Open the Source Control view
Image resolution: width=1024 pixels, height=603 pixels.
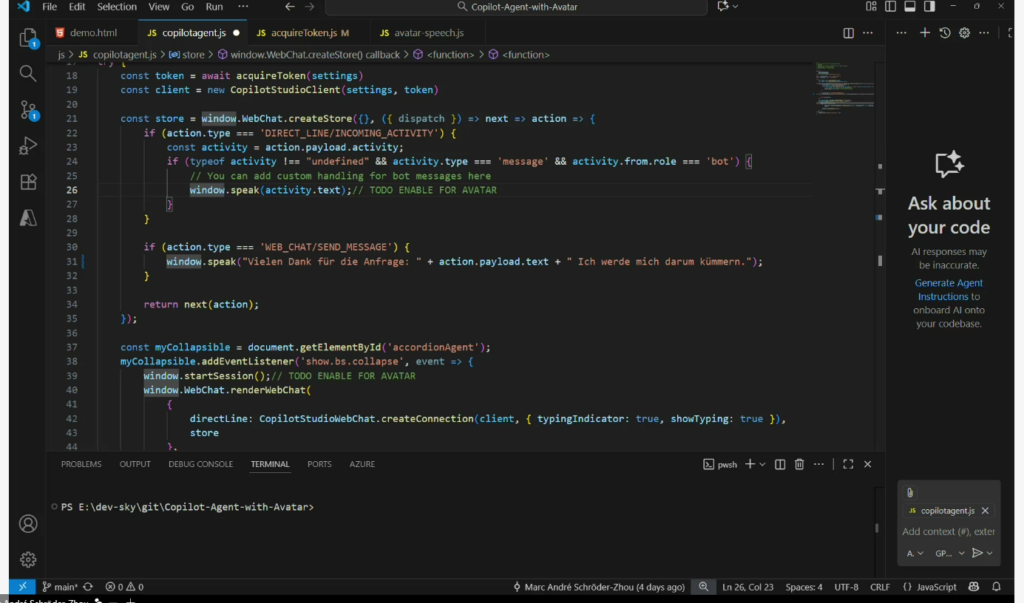28,110
